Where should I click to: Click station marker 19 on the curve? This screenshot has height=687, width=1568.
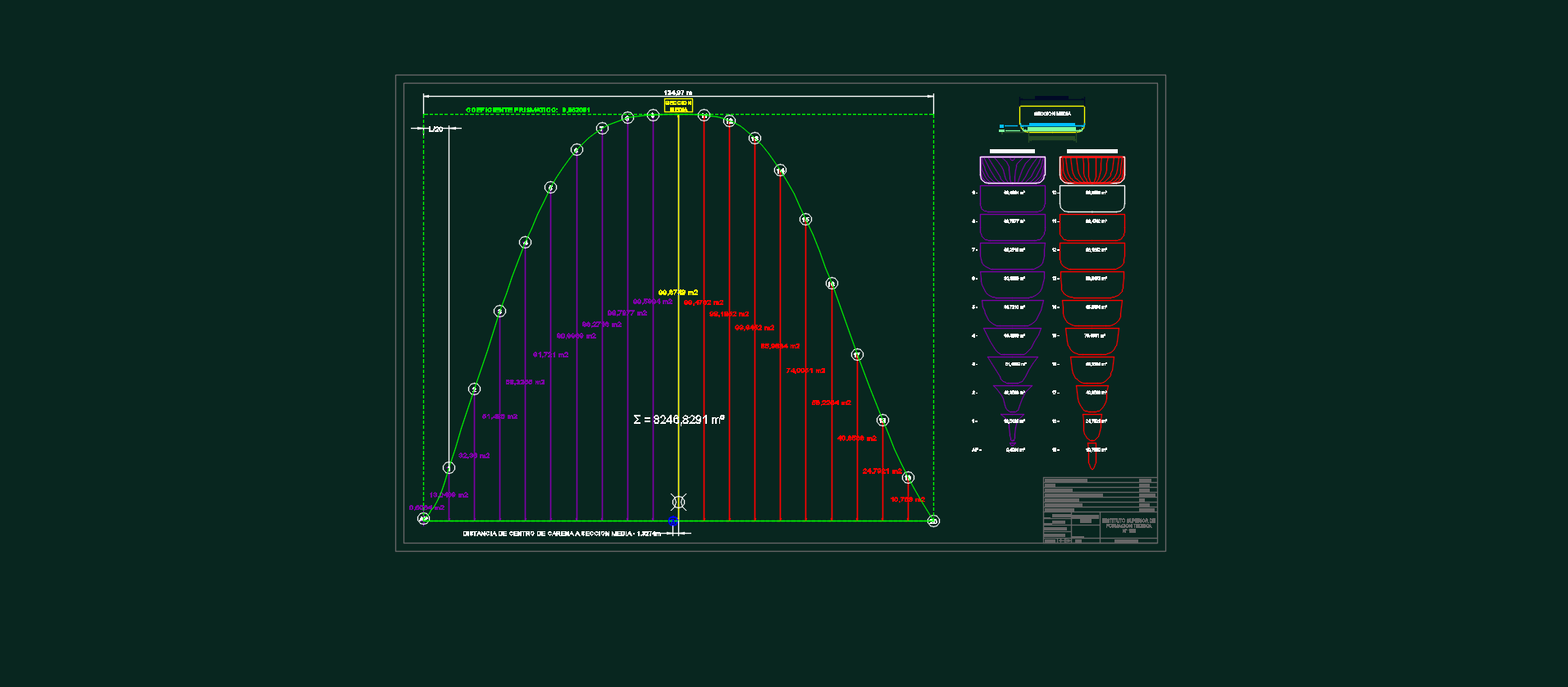coord(908,477)
